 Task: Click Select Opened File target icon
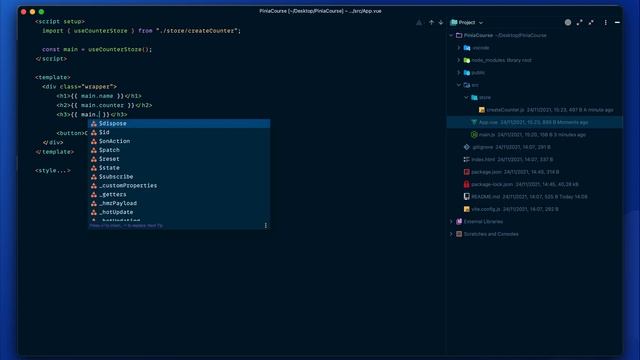tap(568, 22)
